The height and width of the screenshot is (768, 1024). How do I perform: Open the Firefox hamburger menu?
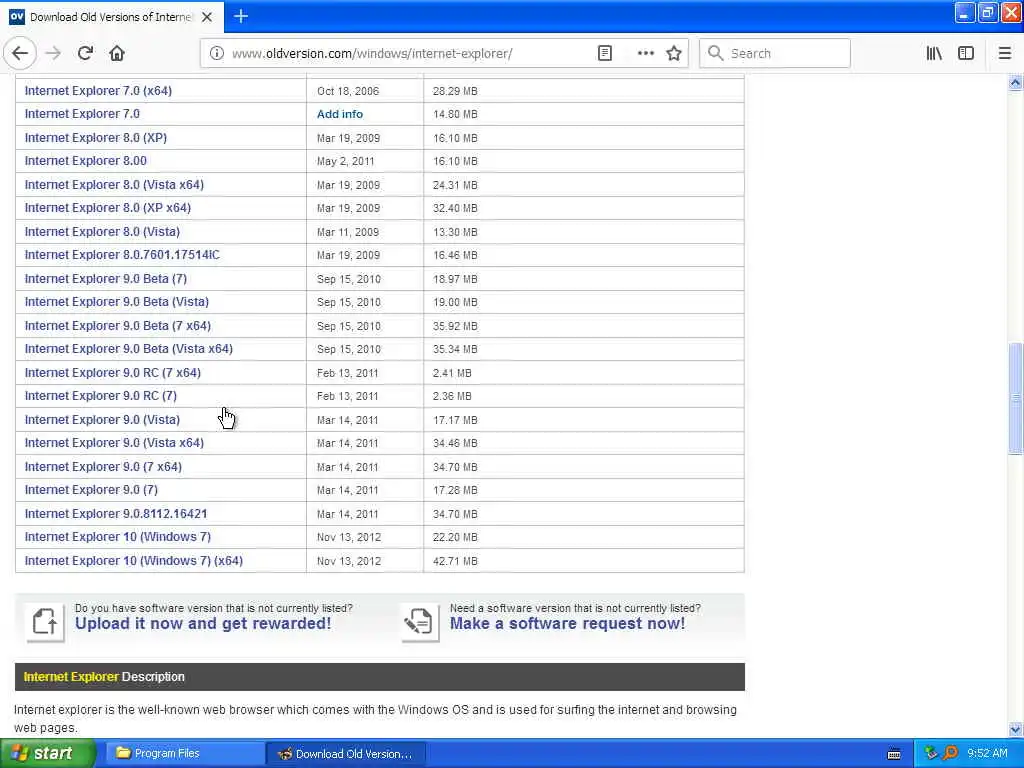coord(1005,54)
